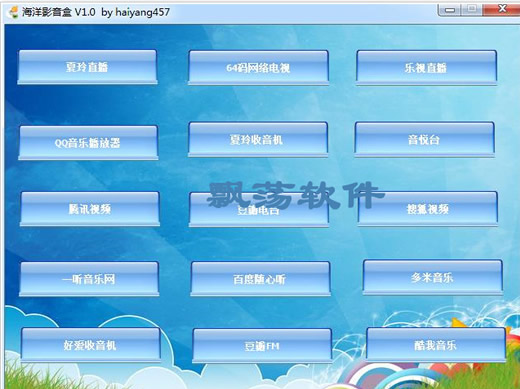Open the 夏玲直播 button

(x=87, y=67)
